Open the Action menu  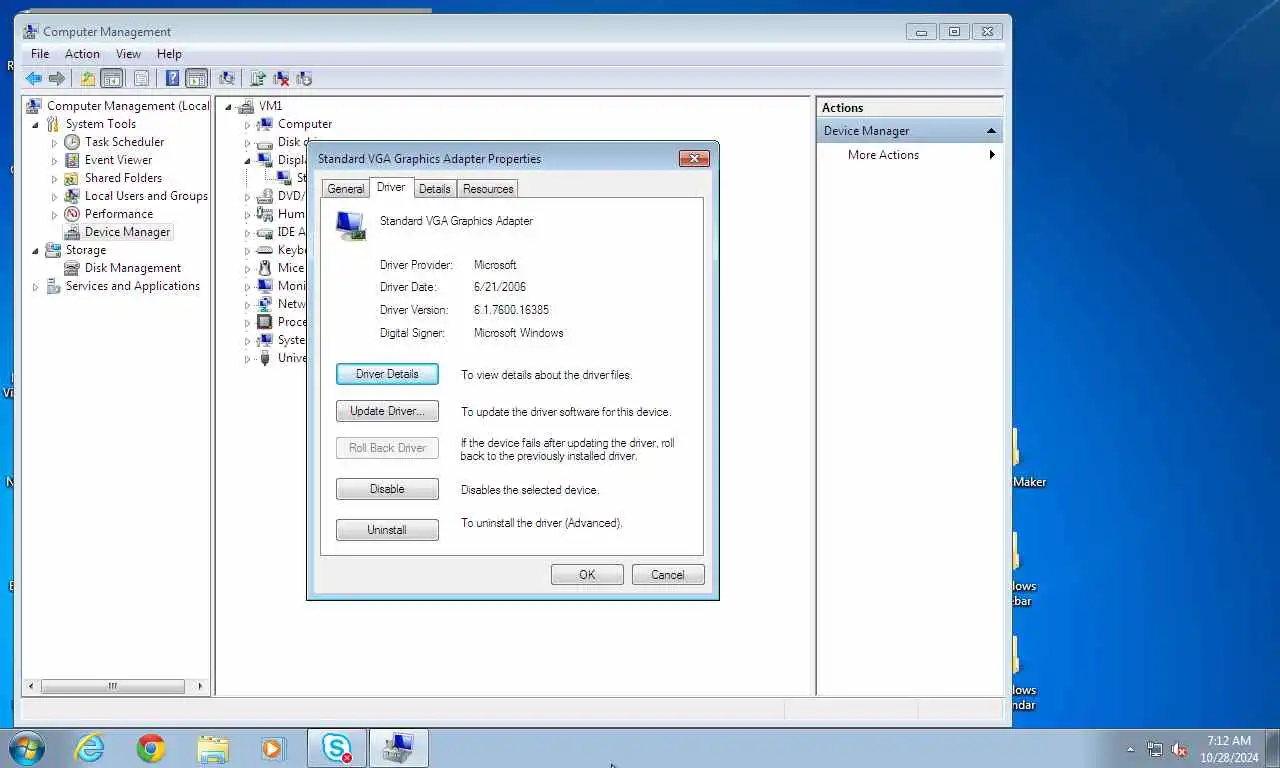pyautogui.click(x=82, y=54)
